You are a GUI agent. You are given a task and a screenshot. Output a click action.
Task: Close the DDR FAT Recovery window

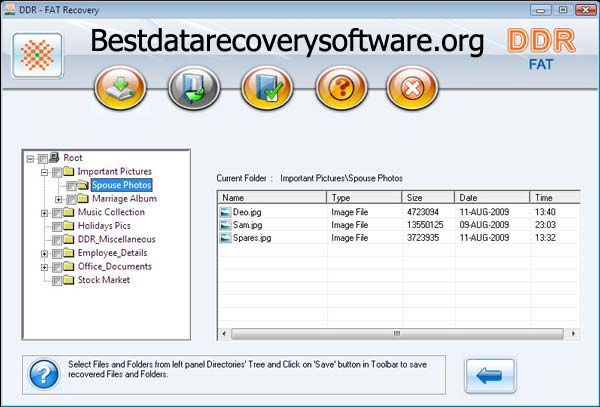click(586, 10)
